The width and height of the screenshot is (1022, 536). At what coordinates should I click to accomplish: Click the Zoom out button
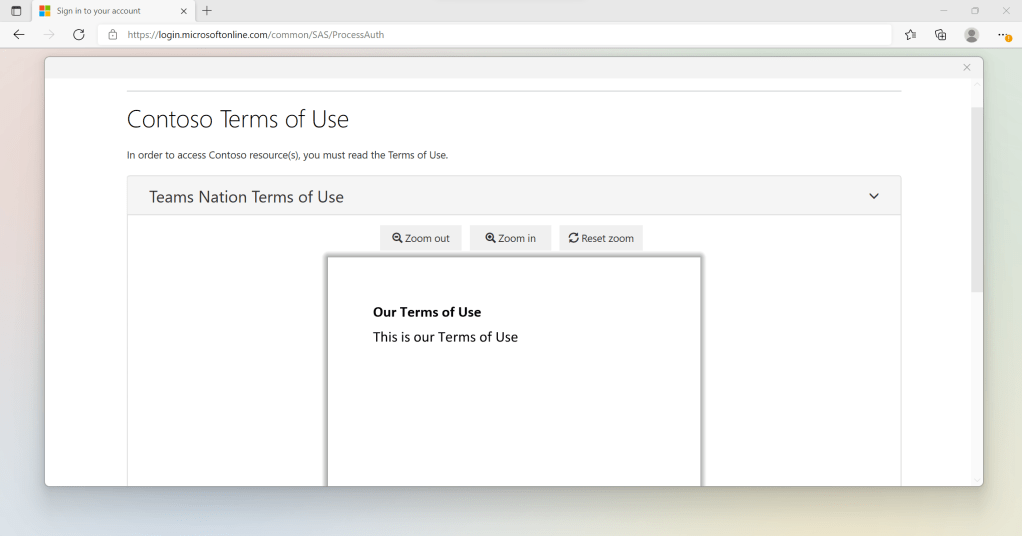click(421, 238)
